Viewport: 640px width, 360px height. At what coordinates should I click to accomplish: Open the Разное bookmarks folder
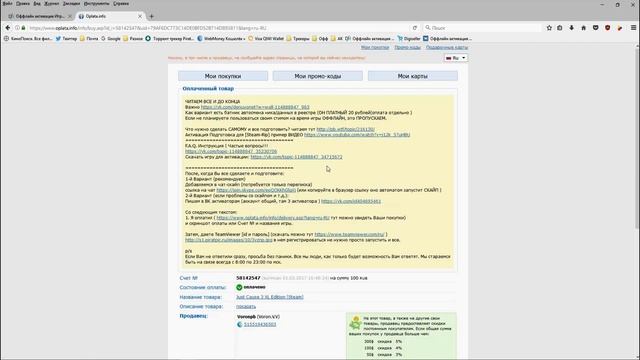point(133,39)
